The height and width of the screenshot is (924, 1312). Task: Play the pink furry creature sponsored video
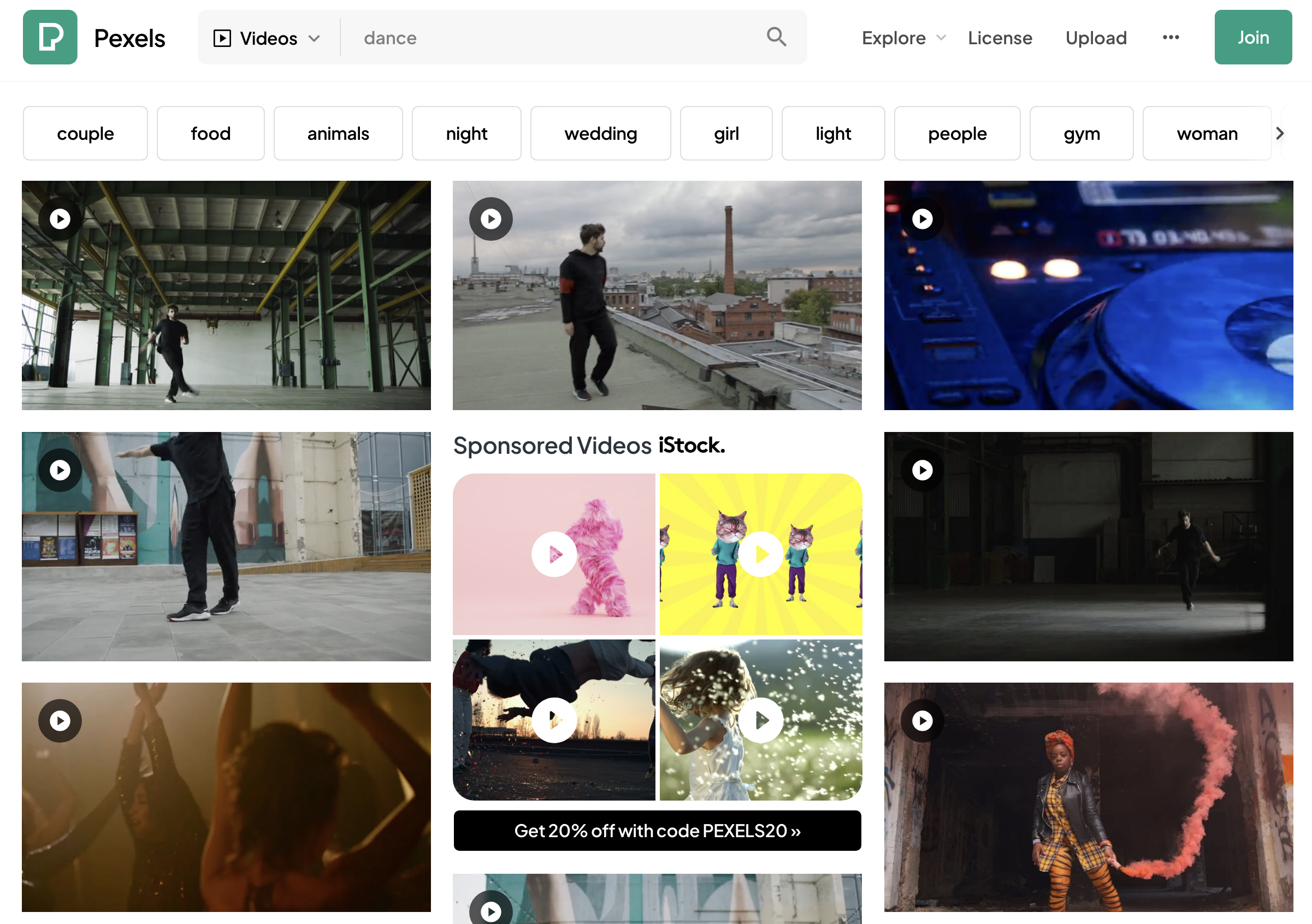click(x=554, y=554)
